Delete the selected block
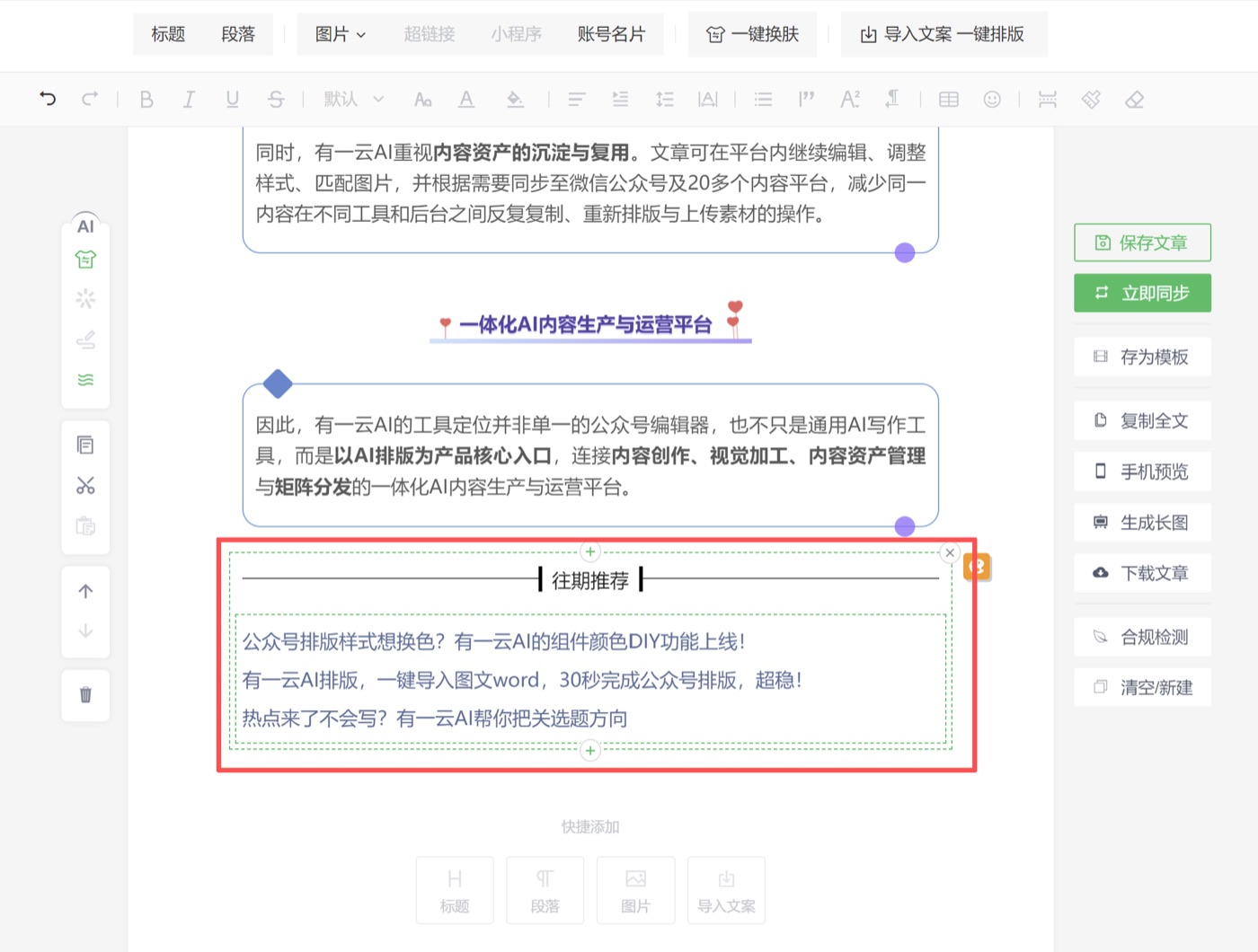The width and height of the screenshot is (1258, 952). [85, 694]
